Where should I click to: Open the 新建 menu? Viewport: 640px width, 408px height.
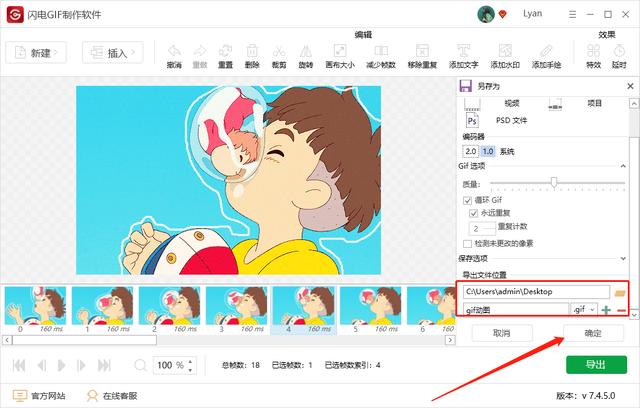(36, 52)
